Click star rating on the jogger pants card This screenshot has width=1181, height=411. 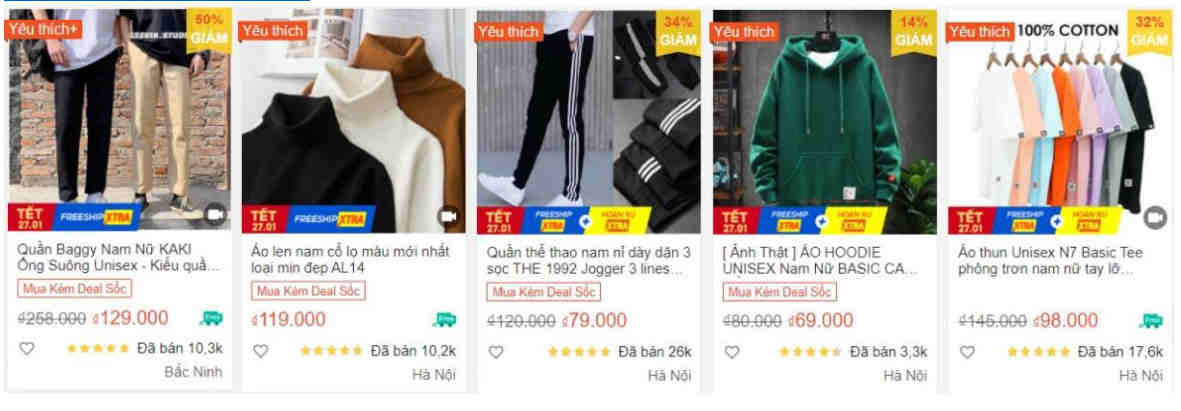click(x=578, y=352)
